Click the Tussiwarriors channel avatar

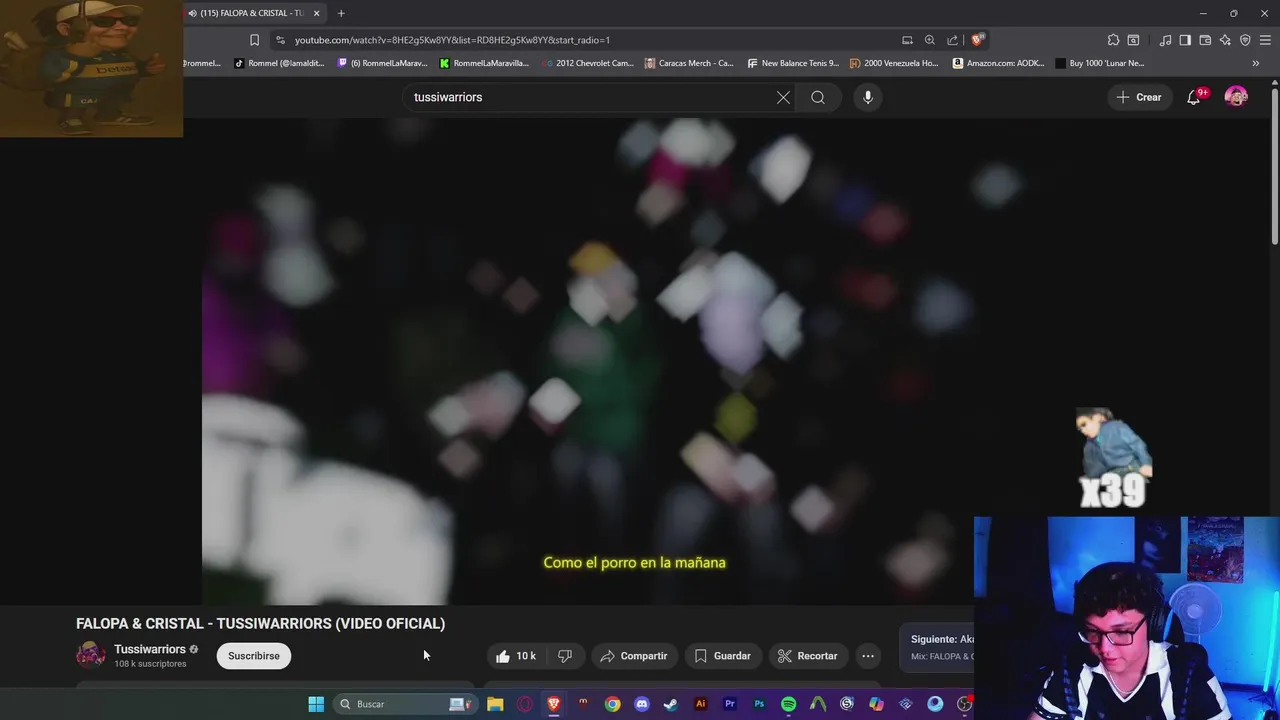click(91, 655)
